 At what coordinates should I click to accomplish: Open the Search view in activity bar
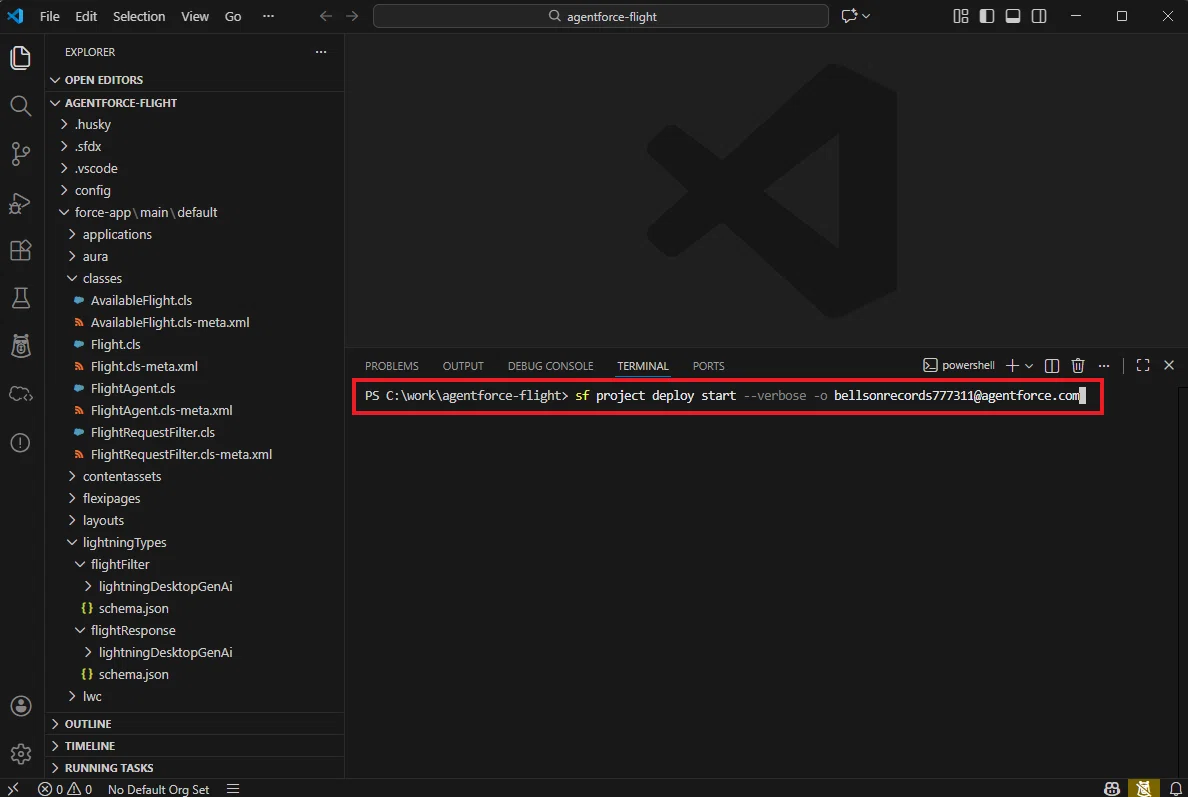(20, 105)
